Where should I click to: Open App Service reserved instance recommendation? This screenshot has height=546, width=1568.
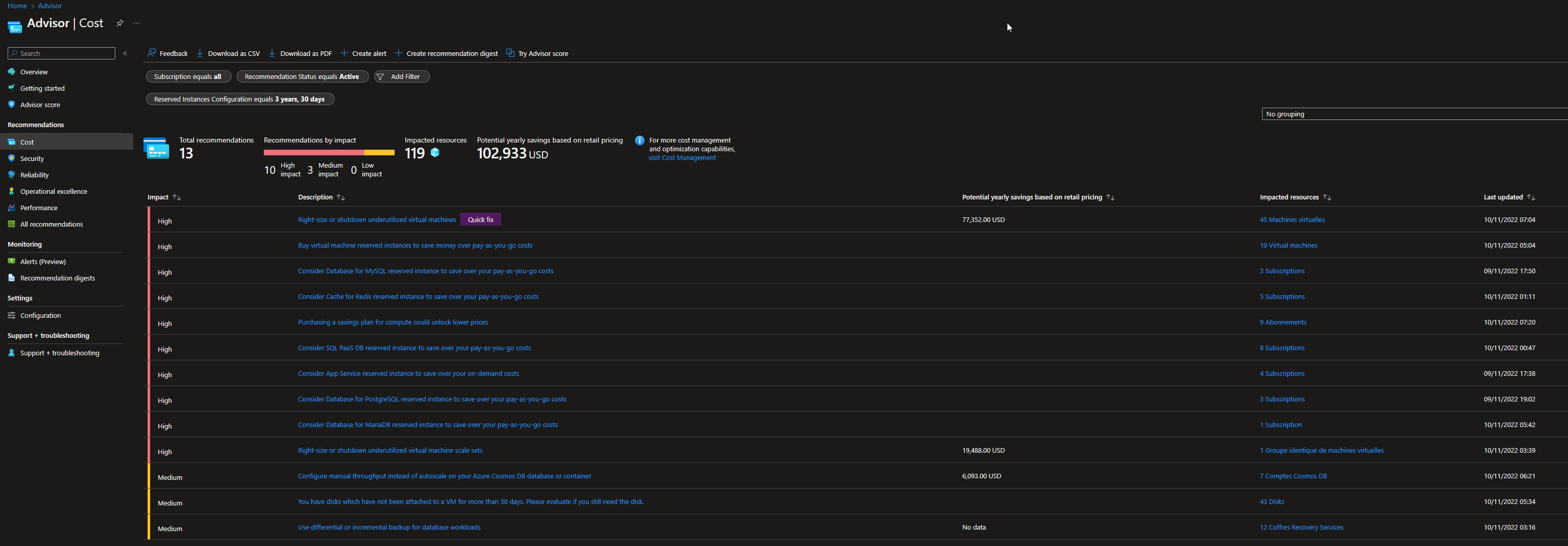coord(408,373)
